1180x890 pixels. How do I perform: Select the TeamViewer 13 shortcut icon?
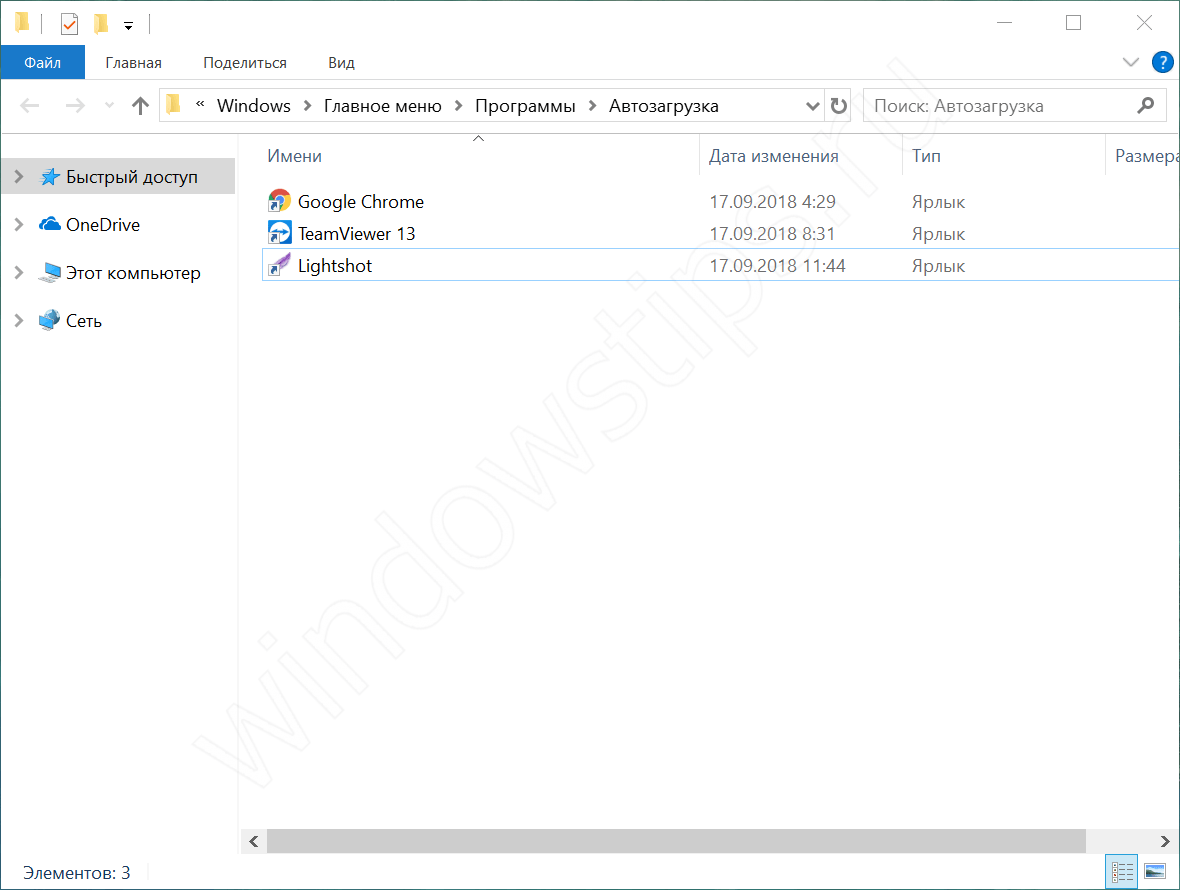(x=279, y=233)
